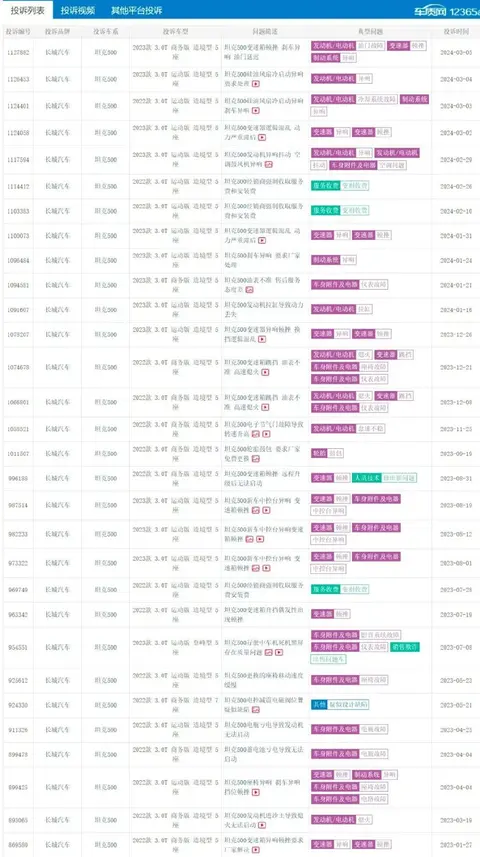Viewport: 480px width, 857px height.
Task: Open image icon in 2023-05-21 complaint row
Action: tap(255, 710)
